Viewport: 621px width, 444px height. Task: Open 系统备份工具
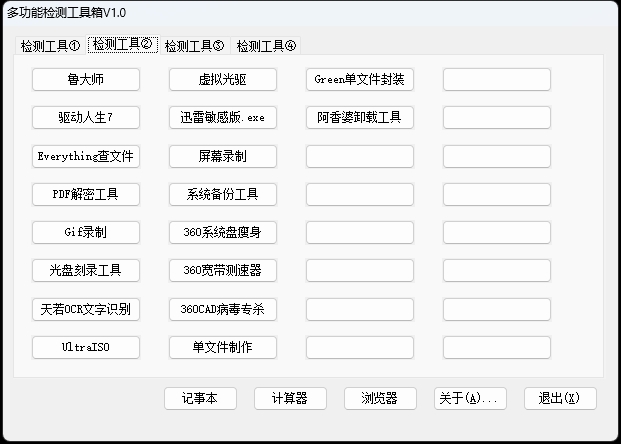tap(223, 194)
